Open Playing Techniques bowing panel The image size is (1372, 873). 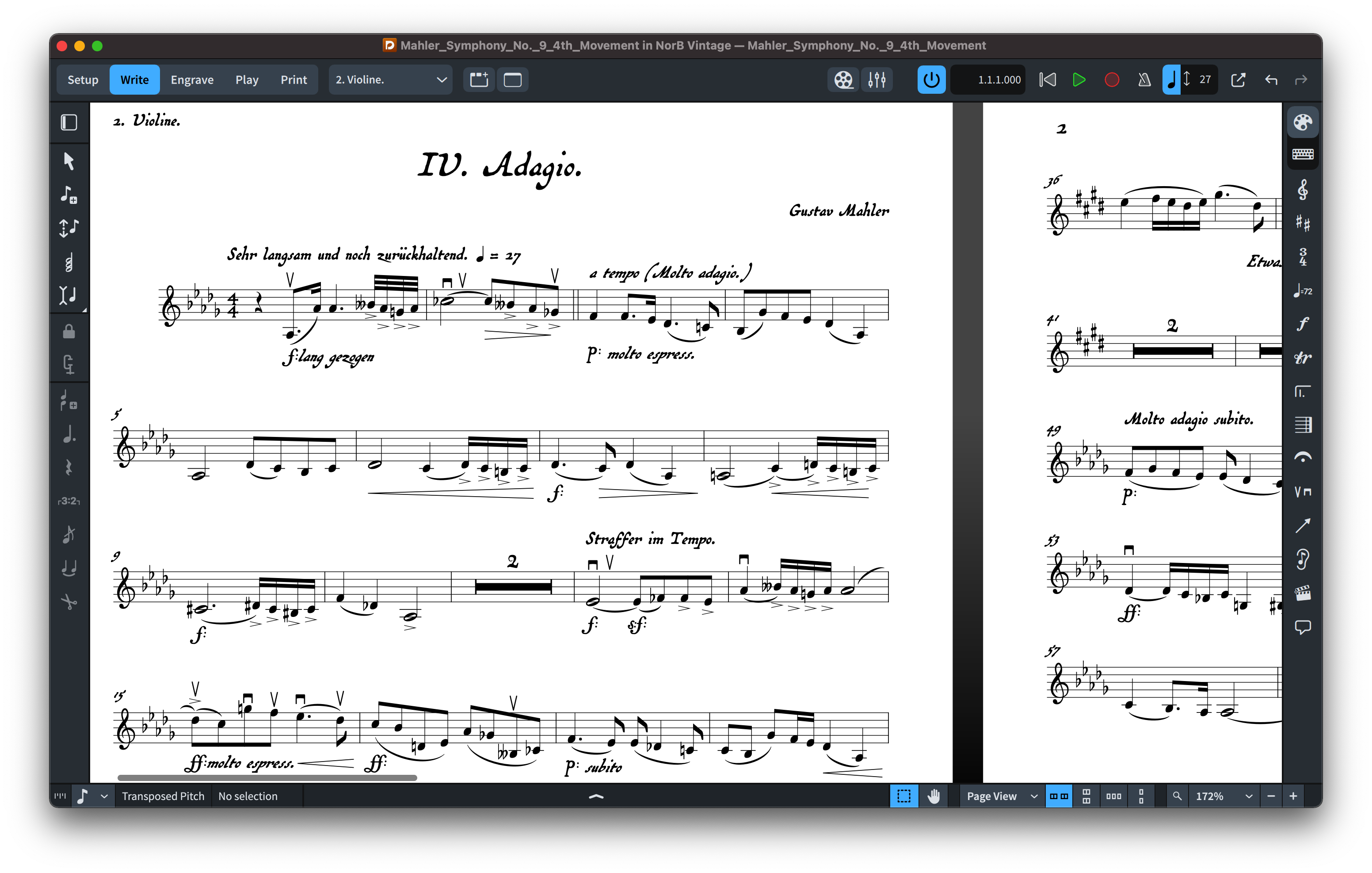pyautogui.click(x=1303, y=491)
